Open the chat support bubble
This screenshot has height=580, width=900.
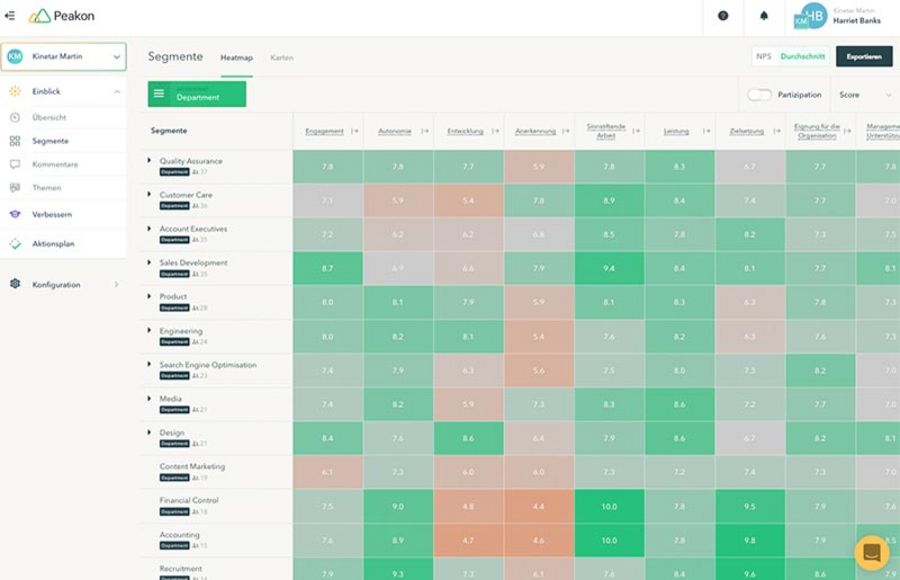871,553
